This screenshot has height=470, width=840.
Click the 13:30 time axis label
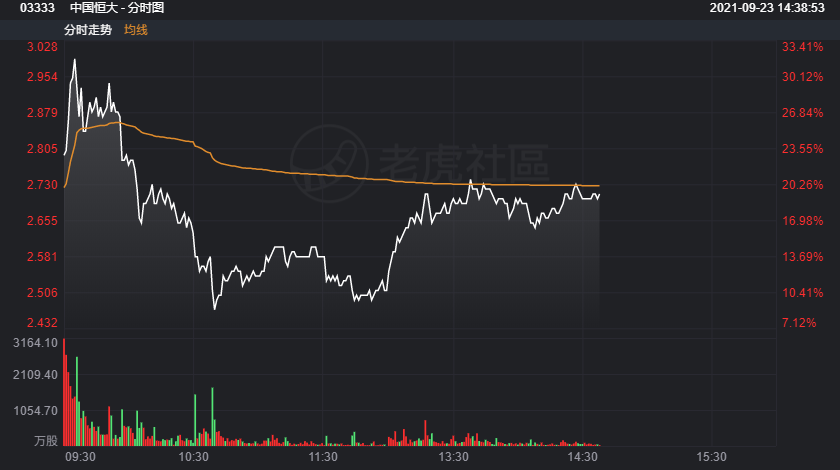tap(453, 457)
